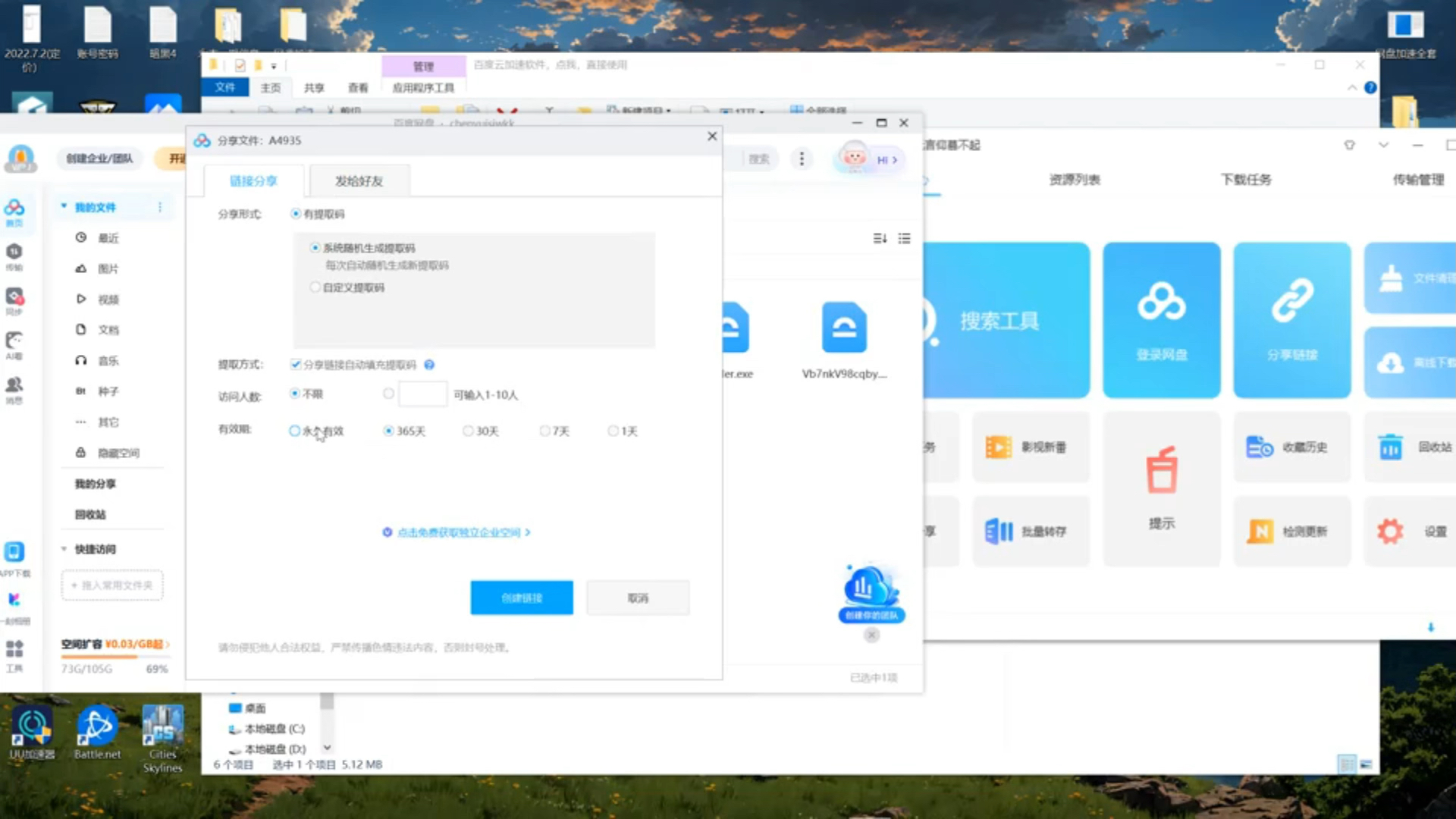Click the 链接分享 tab
Image resolution: width=1456 pixels, height=819 pixels.
click(x=252, y=180)
